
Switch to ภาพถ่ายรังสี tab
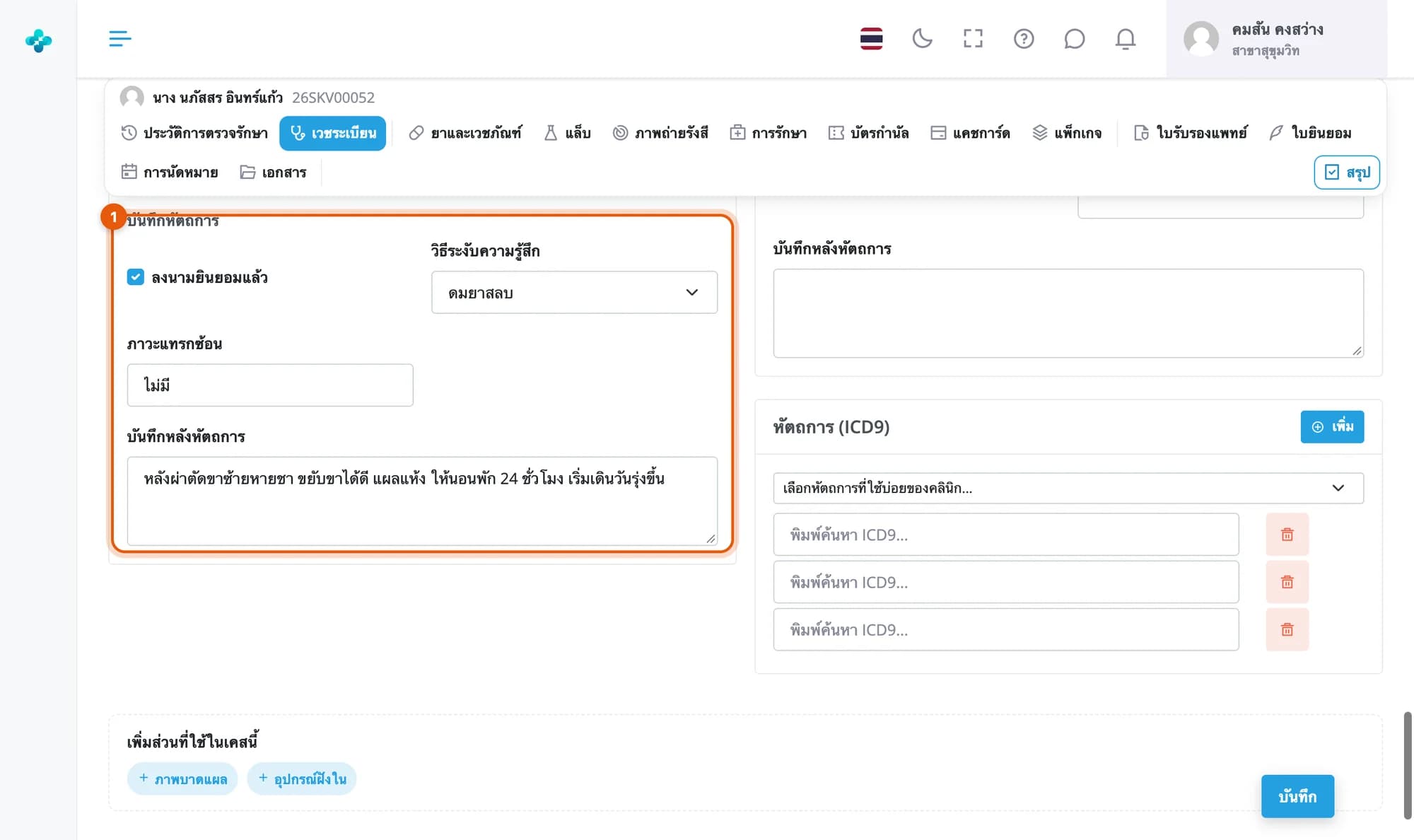(x=660, y=133)
